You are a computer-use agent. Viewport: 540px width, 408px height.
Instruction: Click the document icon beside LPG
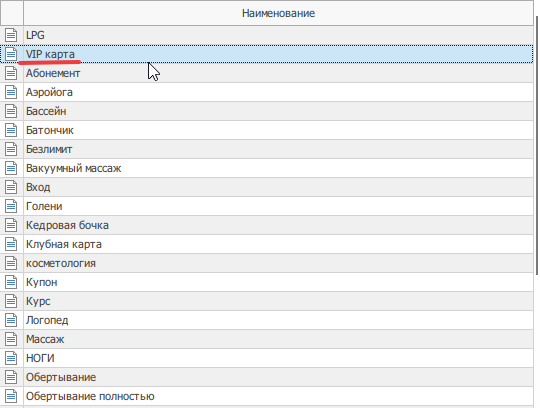tap(11, 35)
